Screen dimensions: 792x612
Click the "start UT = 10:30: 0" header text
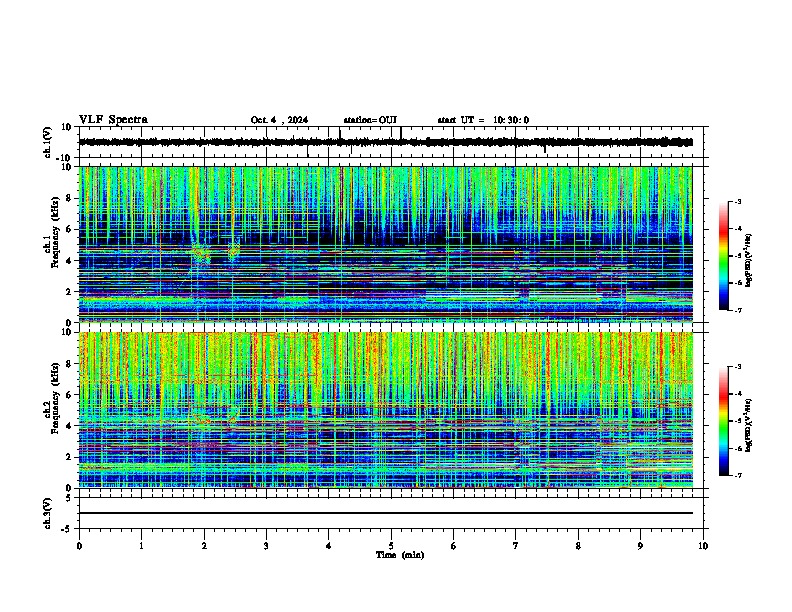click(x=483, y=120)
